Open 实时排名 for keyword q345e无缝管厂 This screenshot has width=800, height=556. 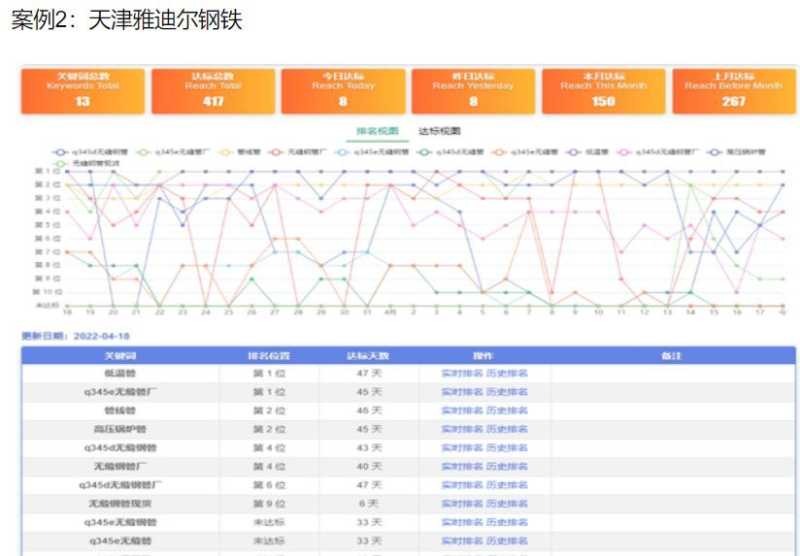click(462, 392)
